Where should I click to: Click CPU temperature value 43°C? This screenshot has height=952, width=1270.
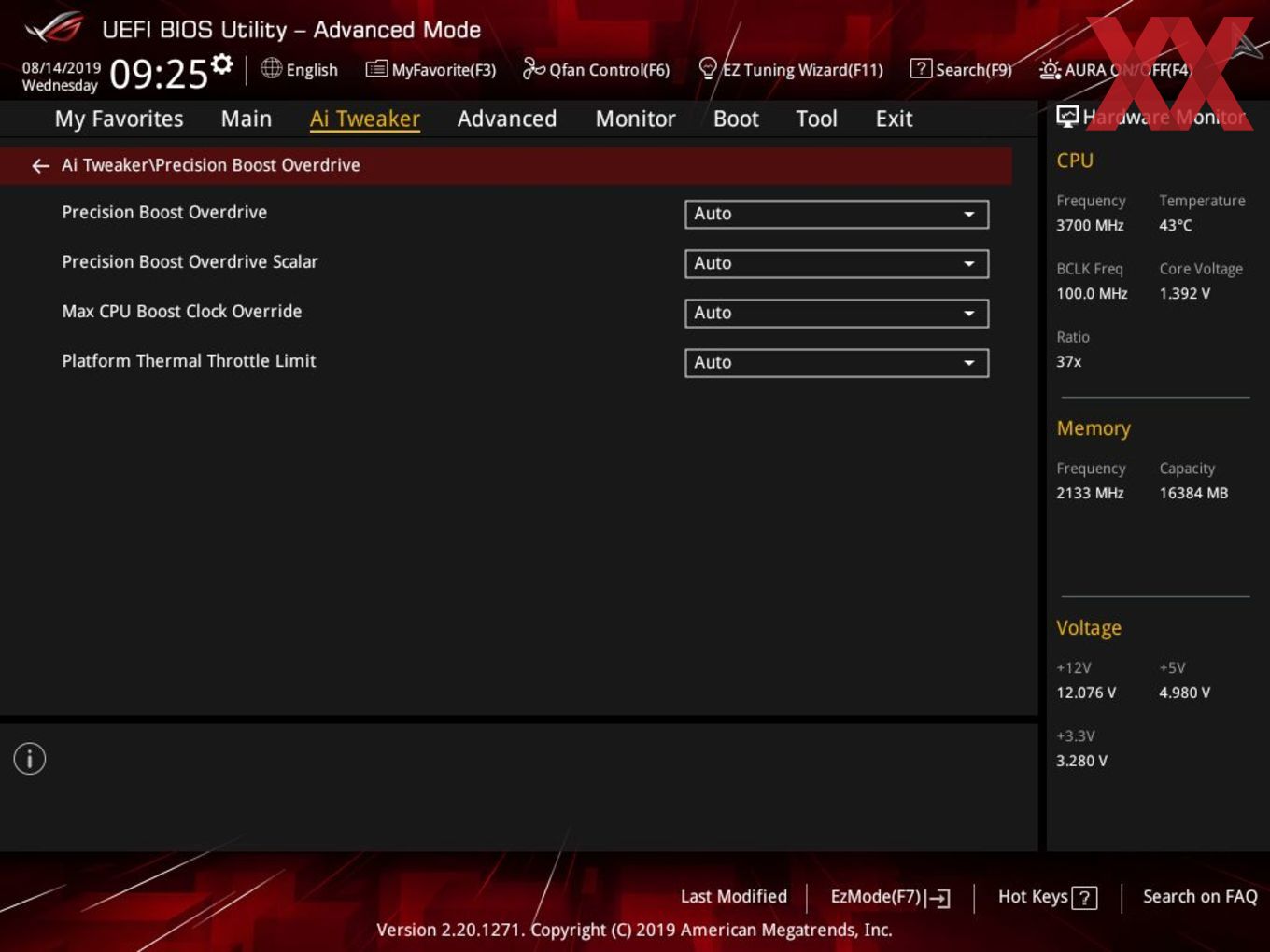coord(1176,225)
